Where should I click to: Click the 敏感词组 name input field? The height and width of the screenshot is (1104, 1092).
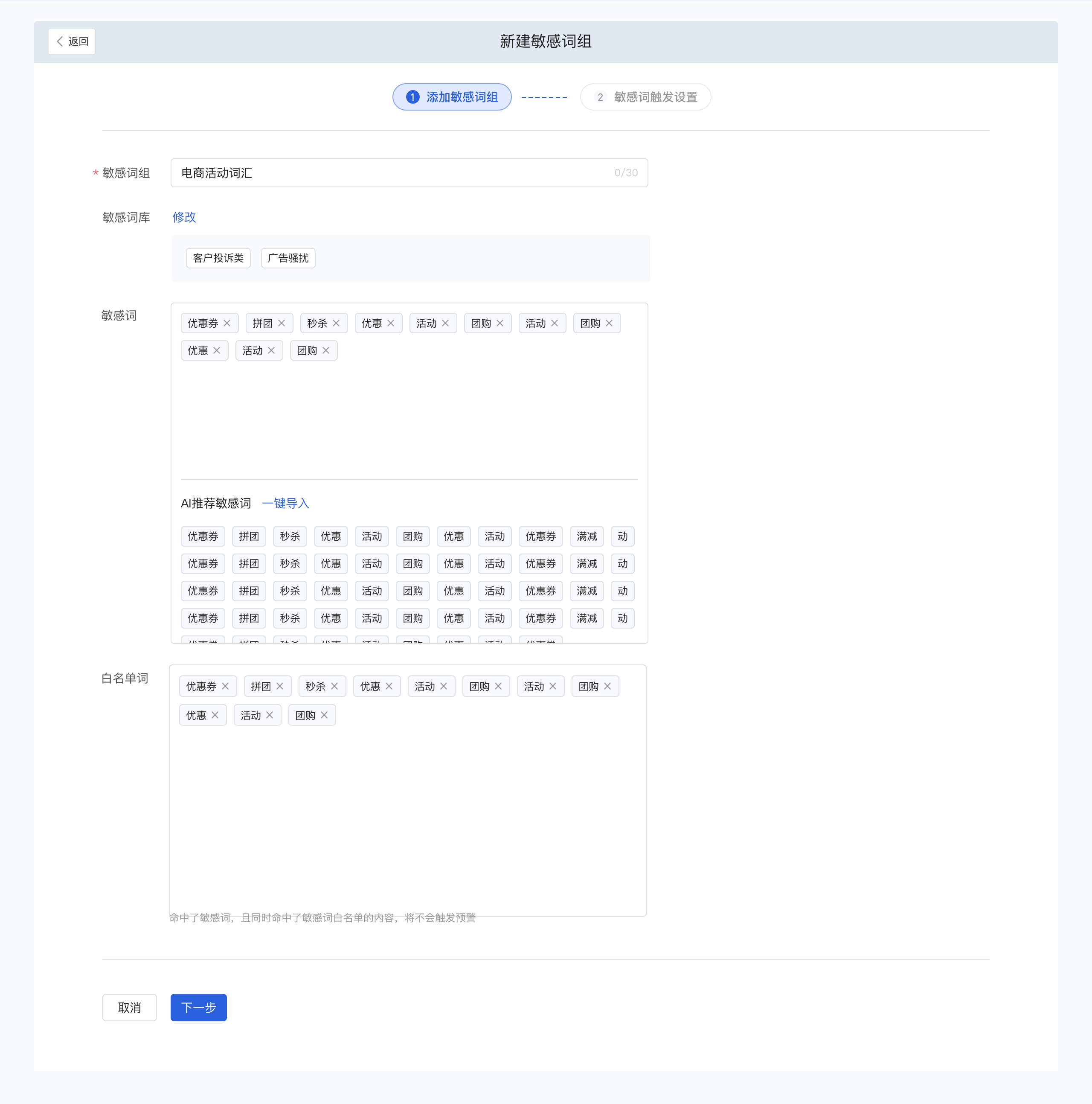tap(409, 172)
